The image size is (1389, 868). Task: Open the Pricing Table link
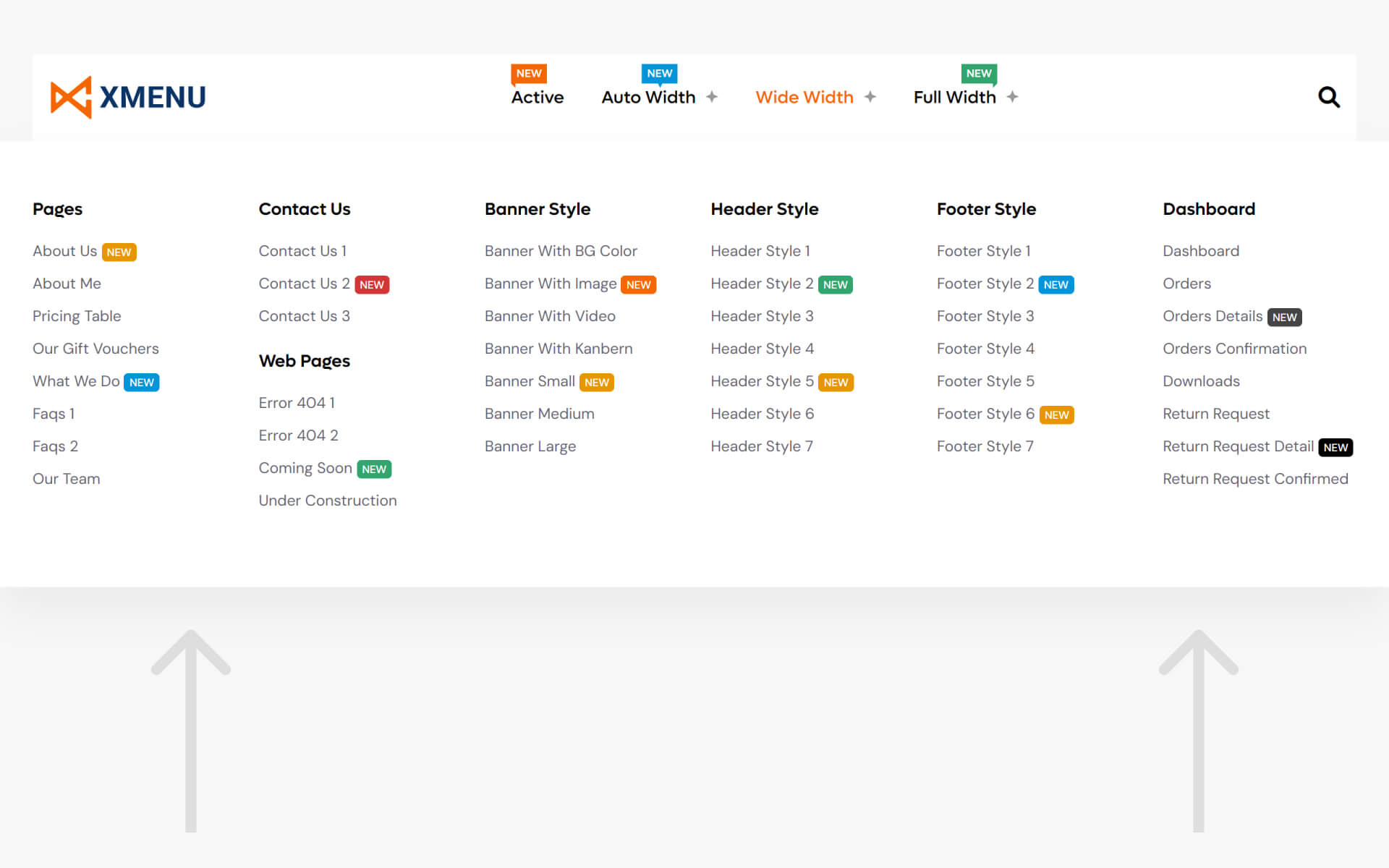tap(77, 316)
